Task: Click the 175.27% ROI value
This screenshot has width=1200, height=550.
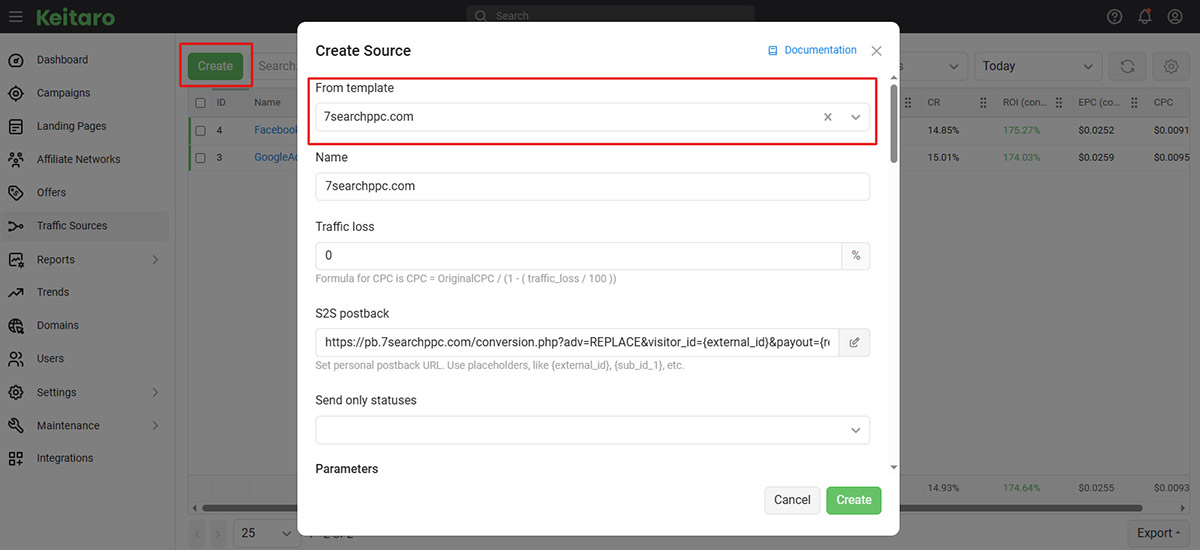Action: click(1021, 130)
